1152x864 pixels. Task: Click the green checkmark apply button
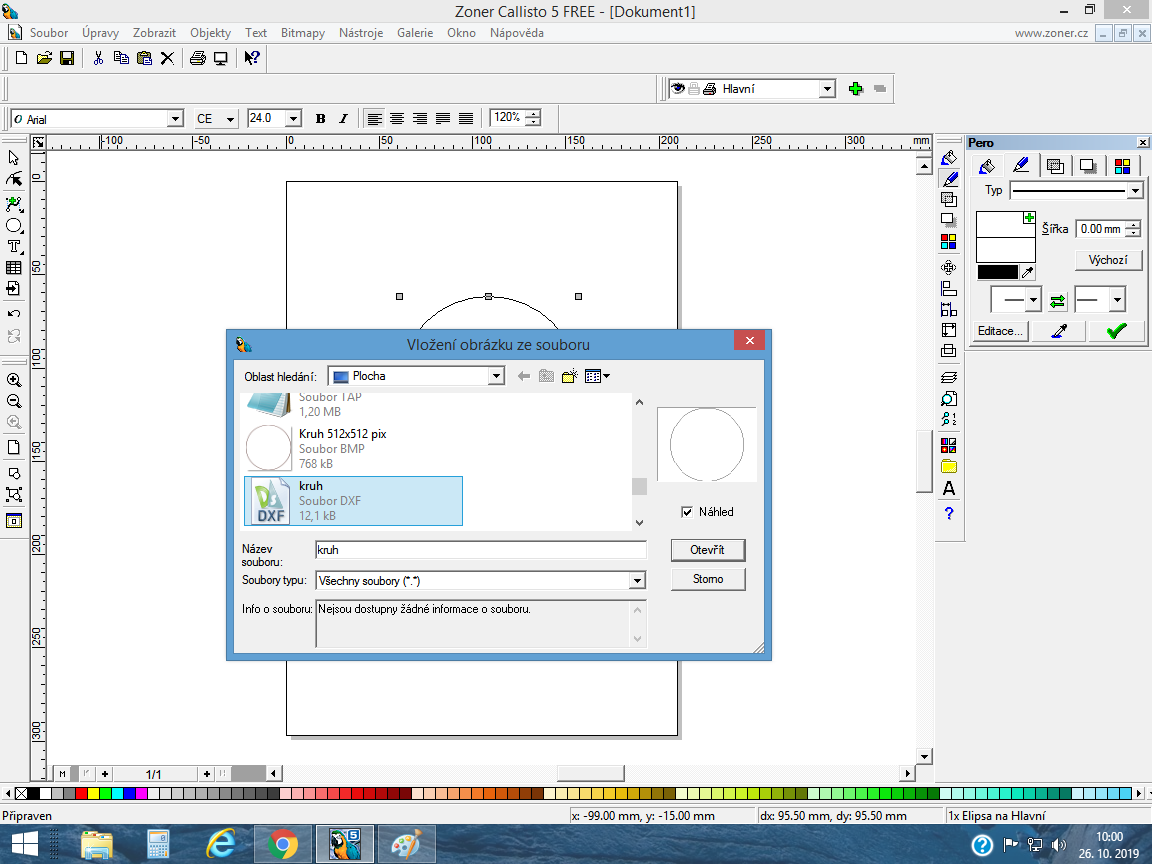pos(1116,331)
